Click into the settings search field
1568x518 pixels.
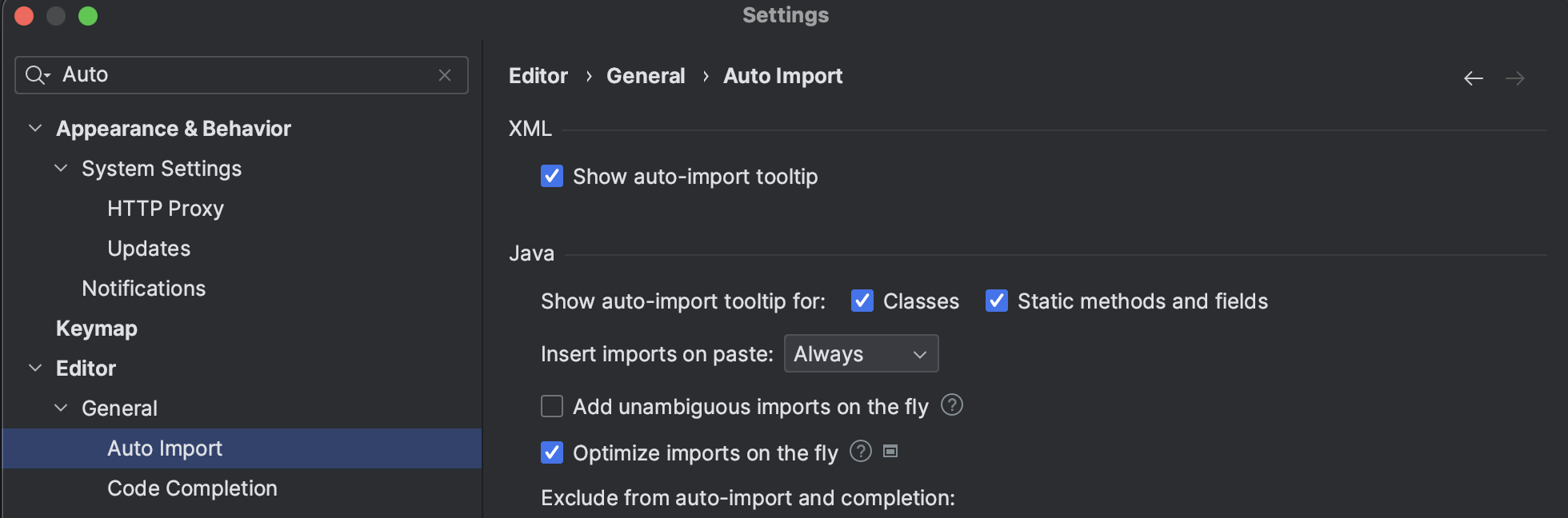[240, 75]
